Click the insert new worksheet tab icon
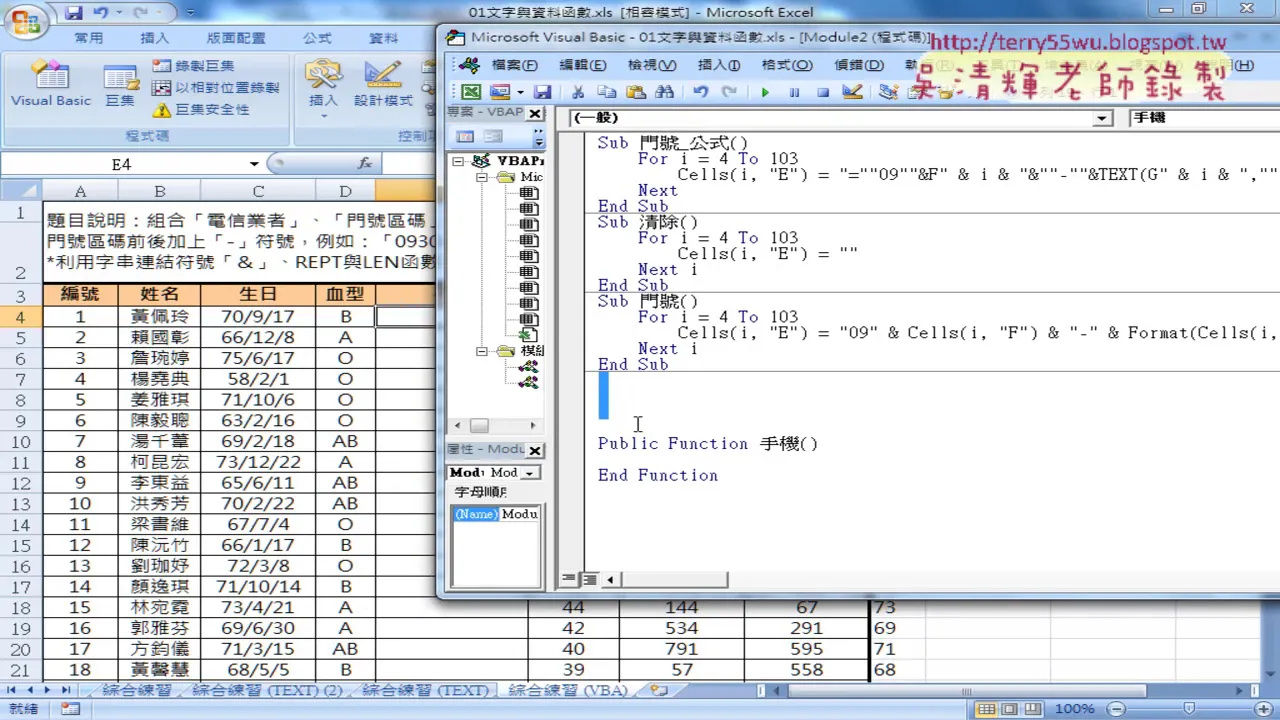Viewport: 1280px width, 720px height. point(659,690)
